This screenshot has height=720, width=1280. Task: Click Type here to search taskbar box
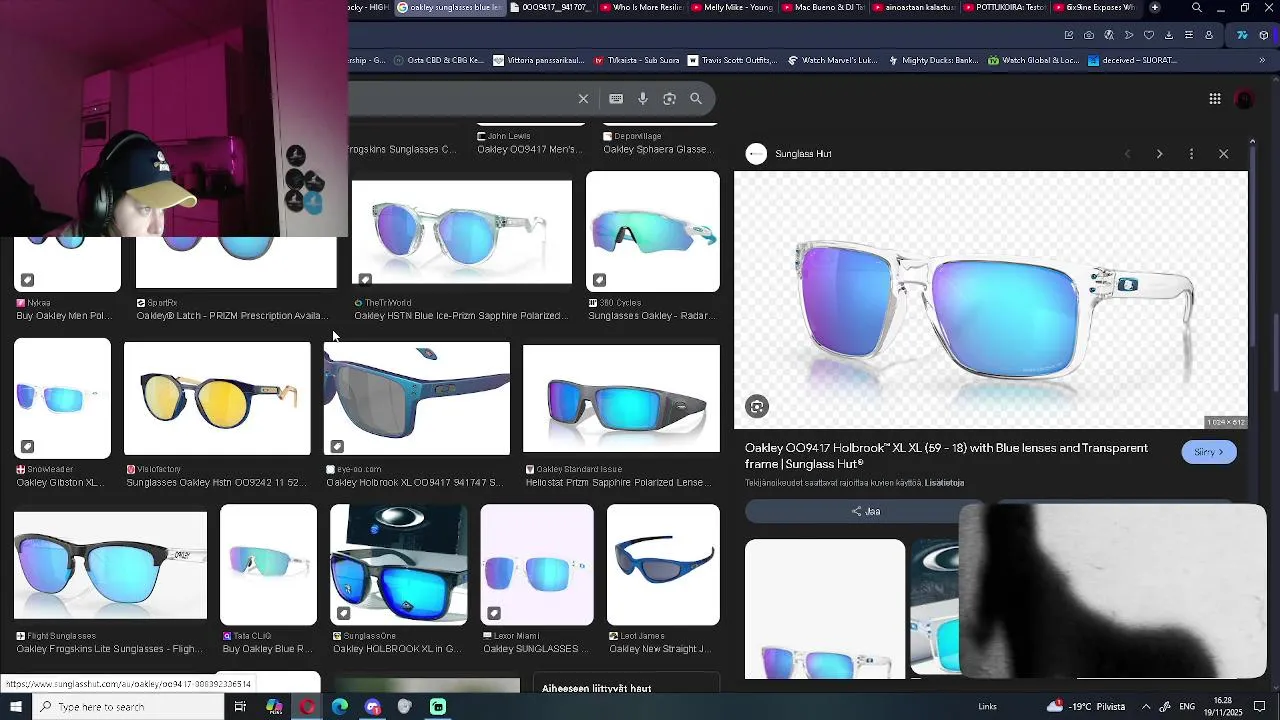[x=127, y=707]
